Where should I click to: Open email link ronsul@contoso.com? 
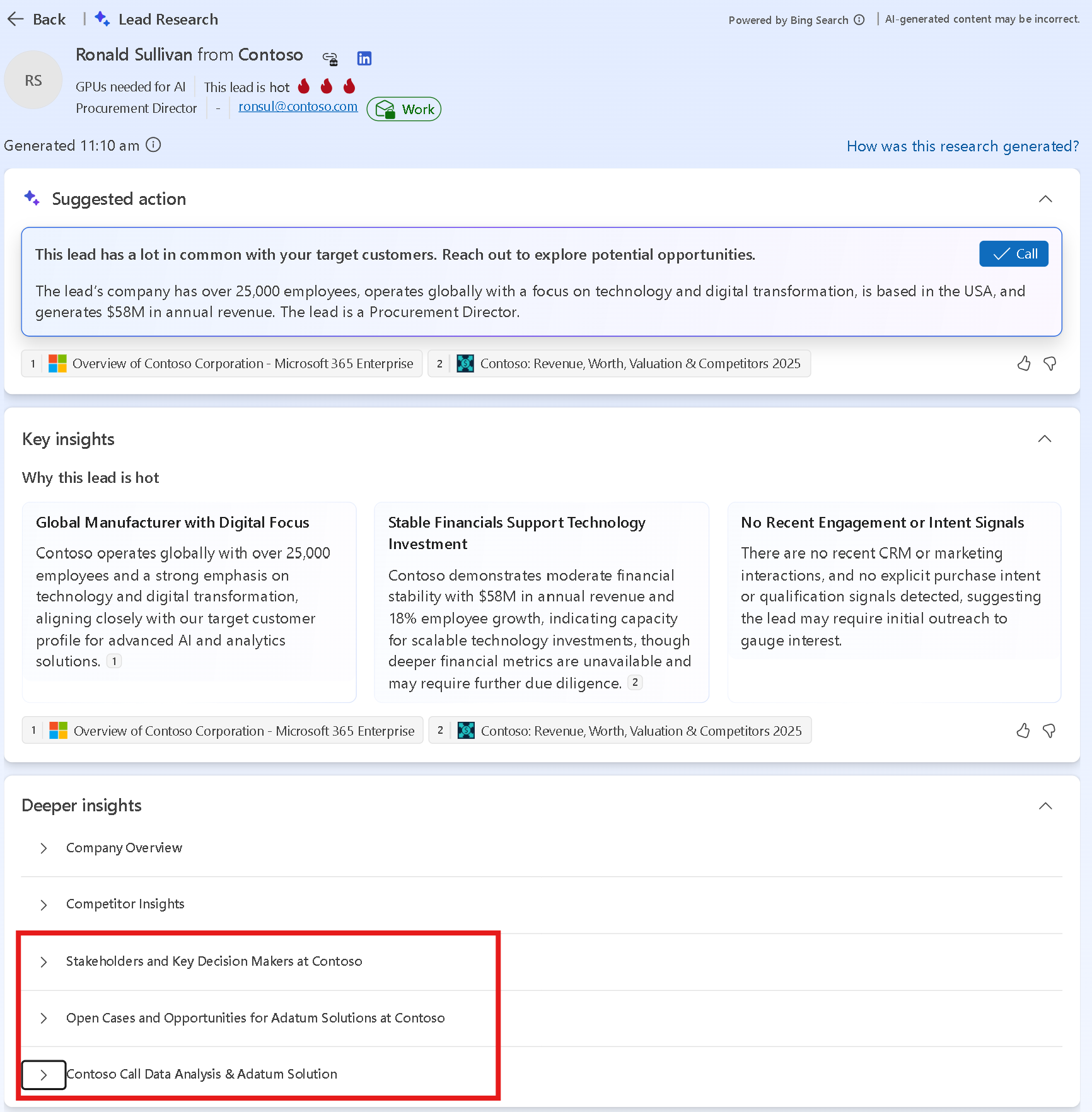coord(298,107)
